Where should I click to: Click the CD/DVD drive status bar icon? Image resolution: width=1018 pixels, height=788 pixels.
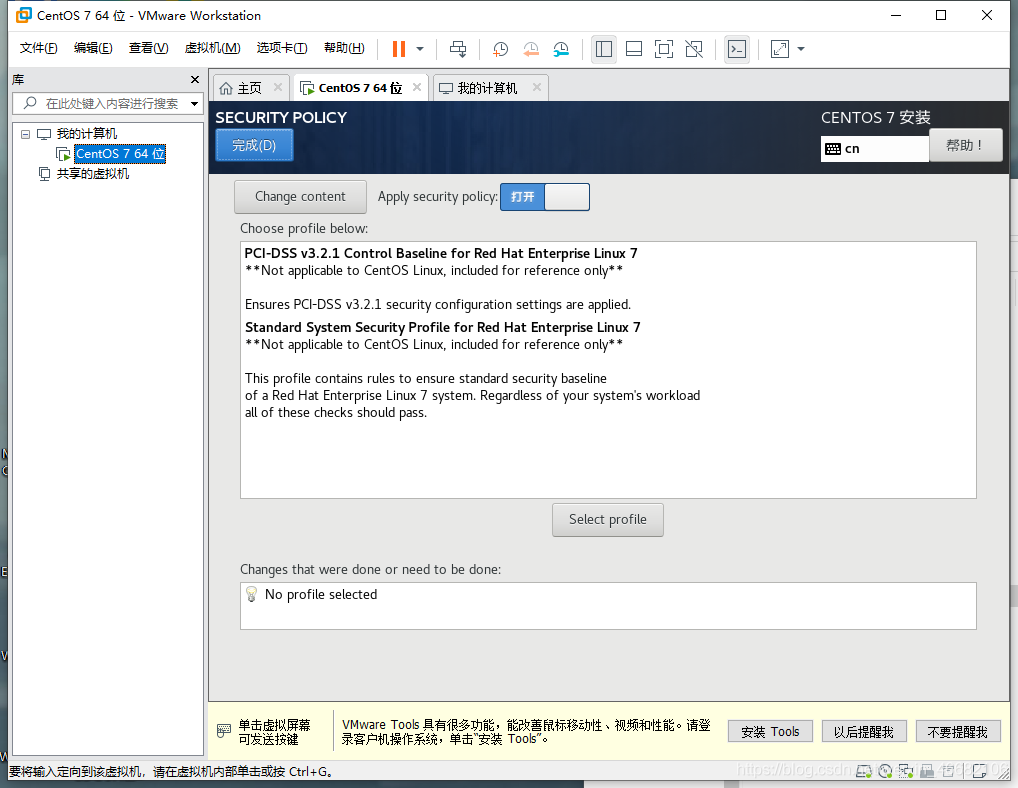point(885,770)
